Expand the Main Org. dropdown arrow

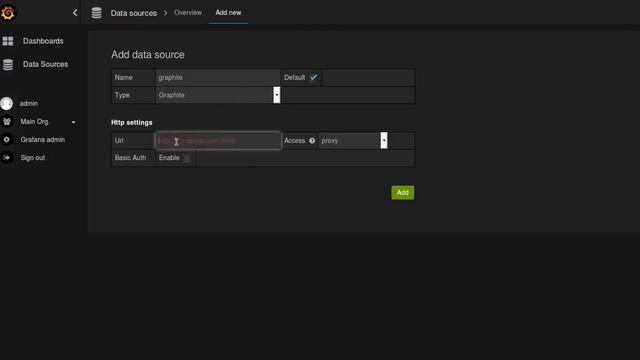click(73, 122)
